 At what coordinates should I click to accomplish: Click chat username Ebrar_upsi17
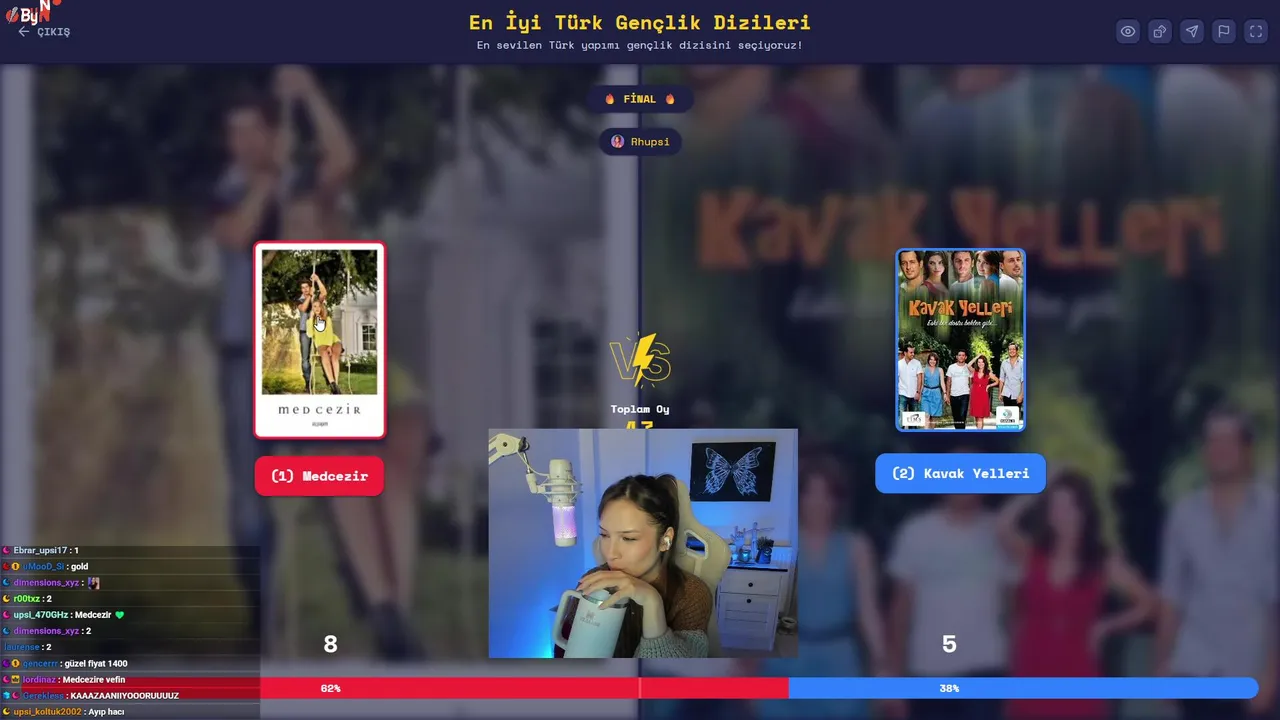pyautogui.click(x=40, y=550)
